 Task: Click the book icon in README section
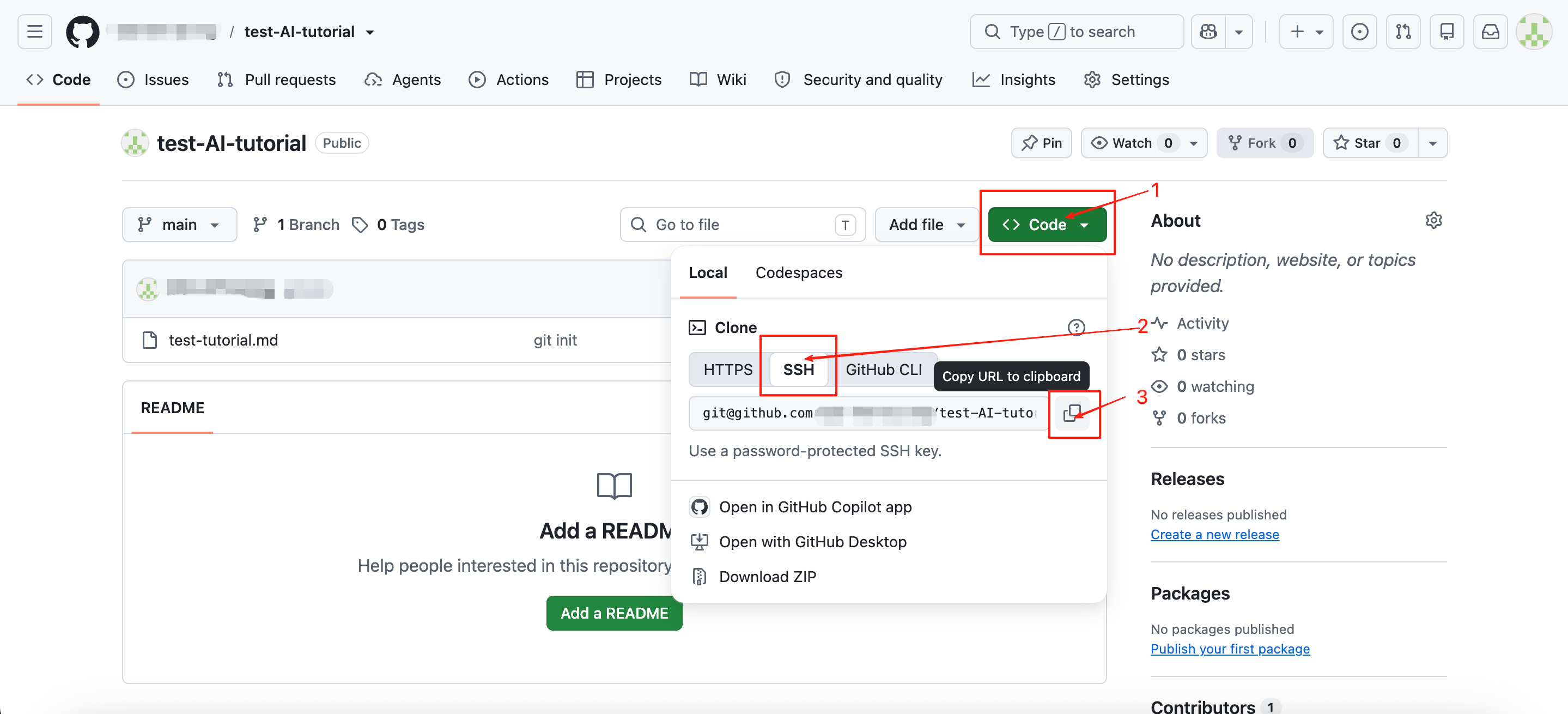point(614,486)
